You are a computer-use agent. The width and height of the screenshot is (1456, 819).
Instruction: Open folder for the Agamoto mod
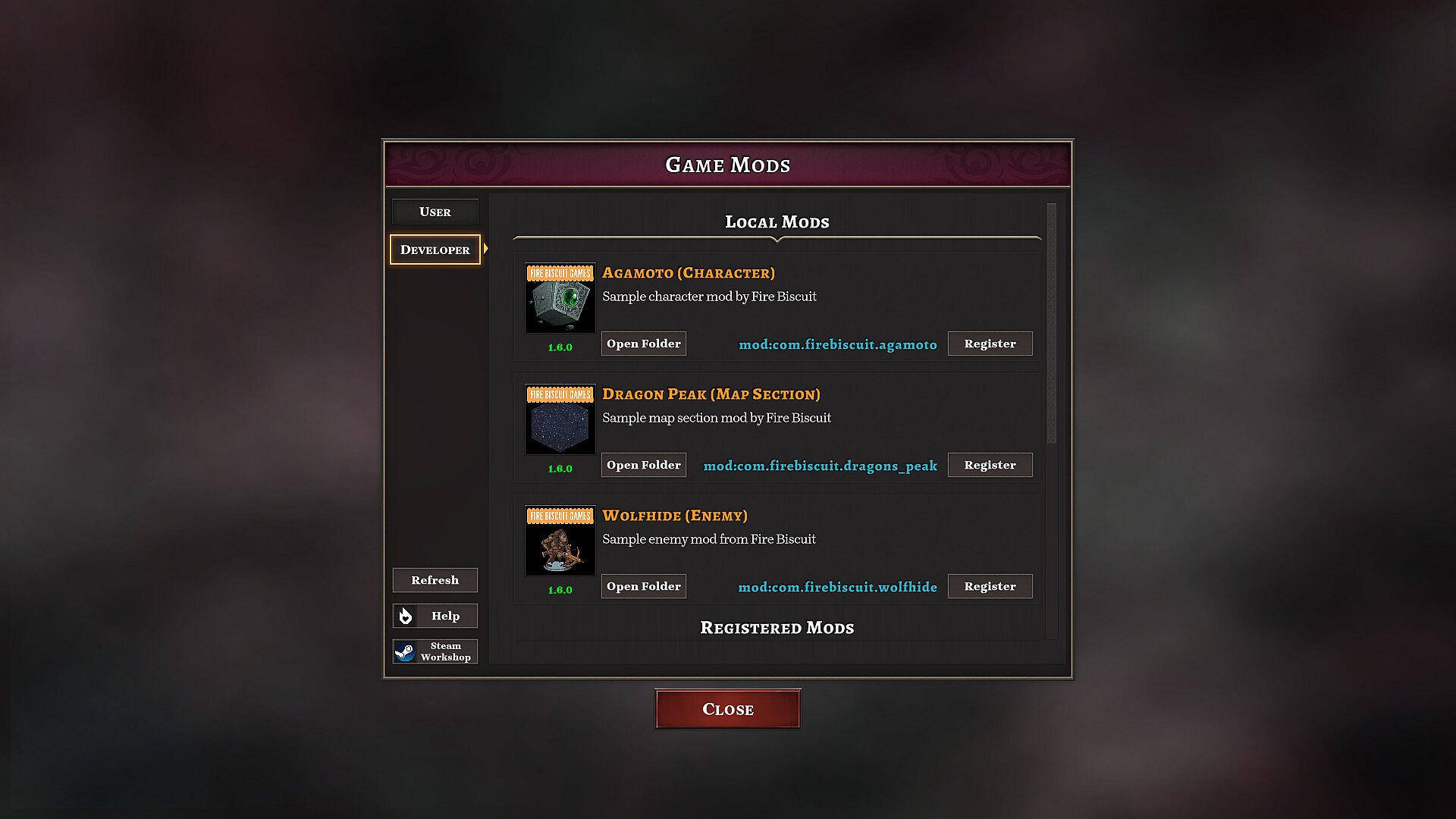pos(644,344)
